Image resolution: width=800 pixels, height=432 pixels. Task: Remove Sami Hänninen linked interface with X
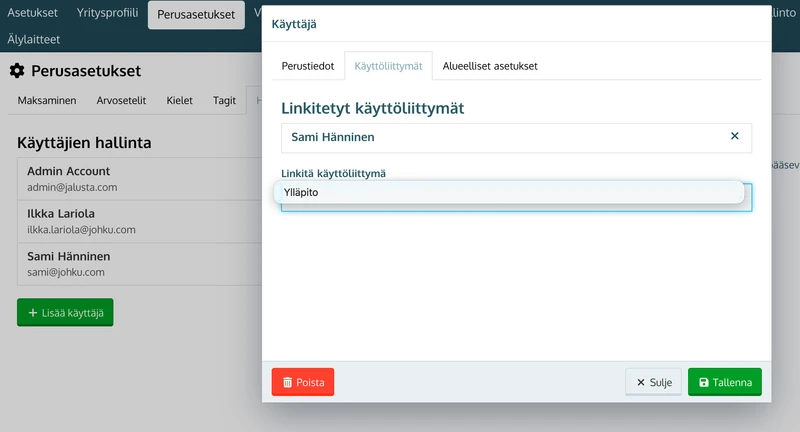pyautogui.click(x=734, y=136)
